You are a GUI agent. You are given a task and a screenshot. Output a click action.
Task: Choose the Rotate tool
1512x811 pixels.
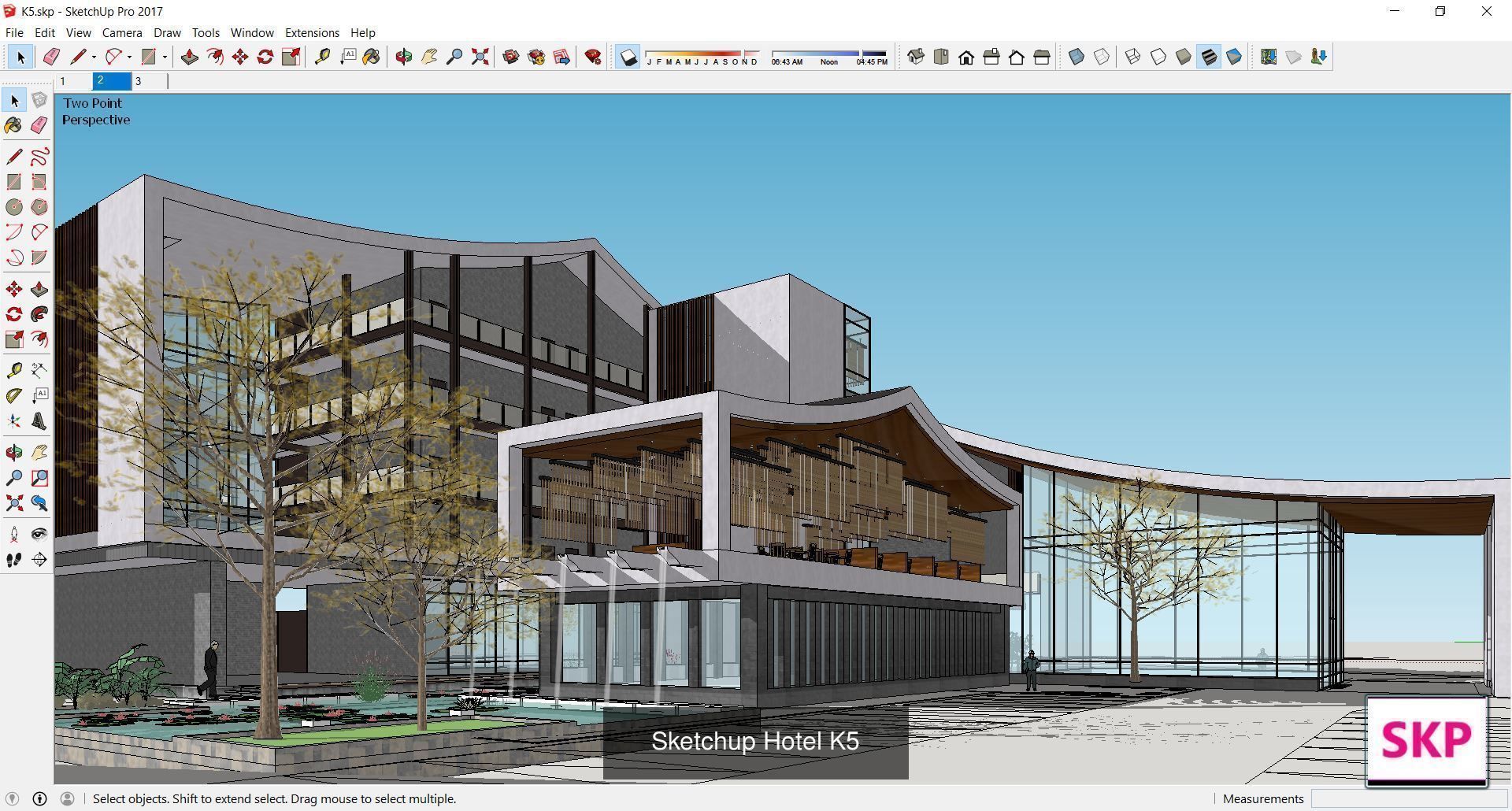coord(264,57)
